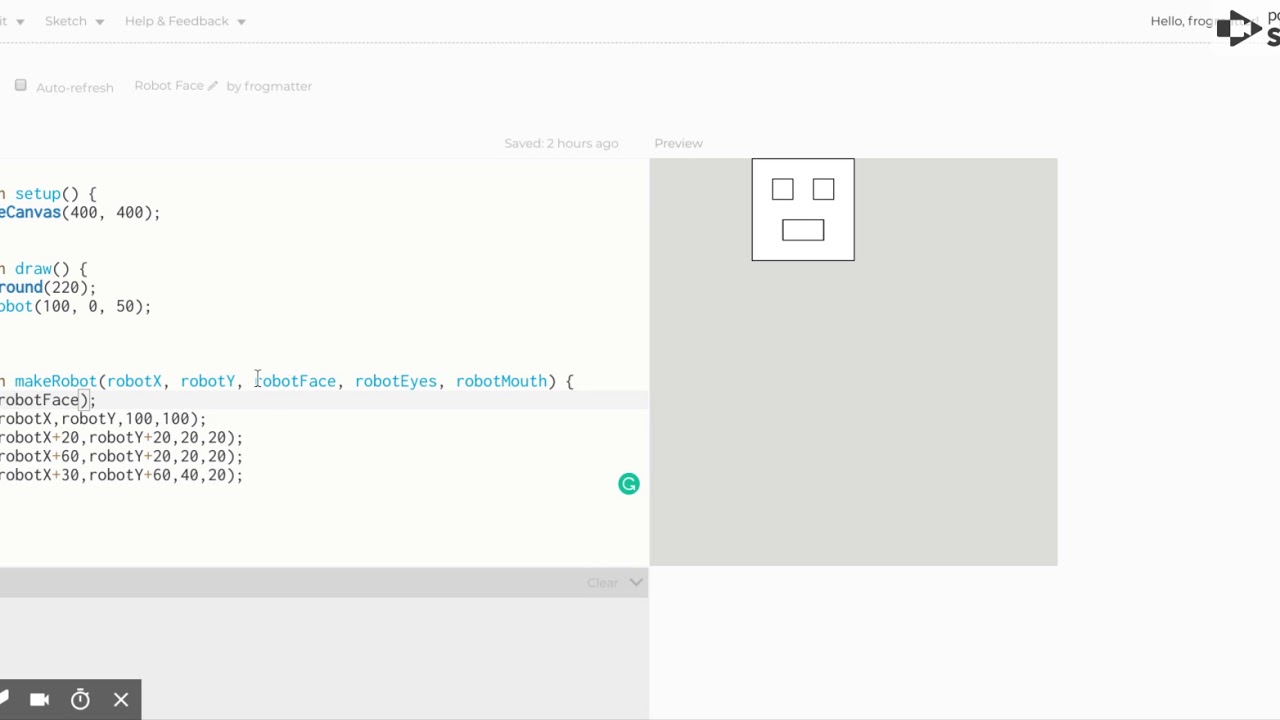This screenshot has height=720, width=1280.
Task: Click the robotEyes parameter in code
Action: (x=396, y=381)
